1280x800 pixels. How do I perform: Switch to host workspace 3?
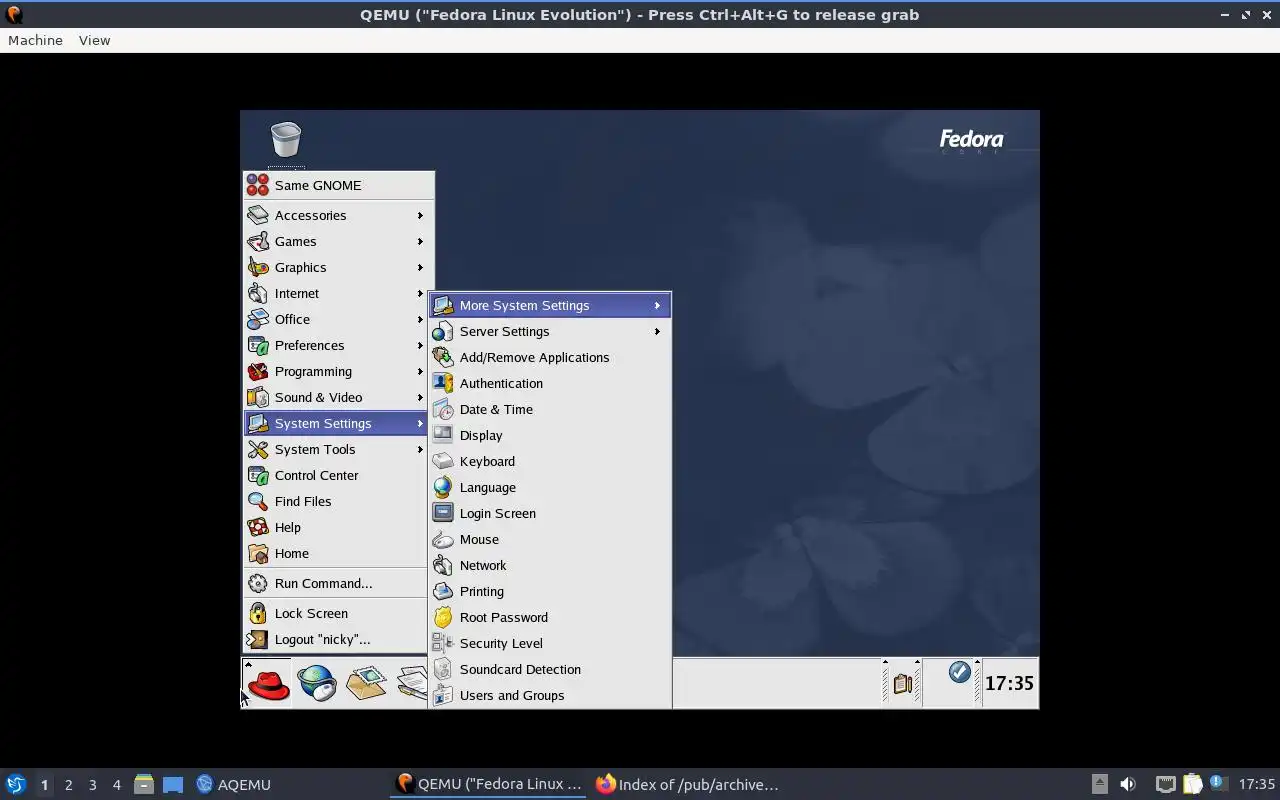tap(92, 785)
